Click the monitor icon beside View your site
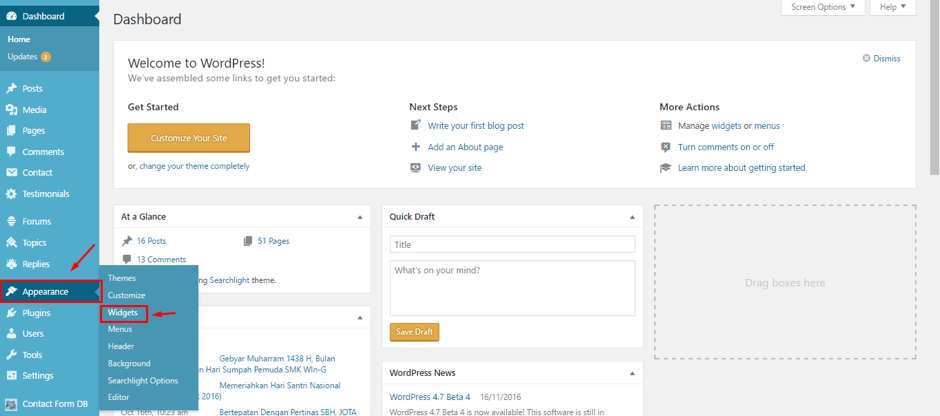Screen dimensions: 940x416 tap(415, 168)
